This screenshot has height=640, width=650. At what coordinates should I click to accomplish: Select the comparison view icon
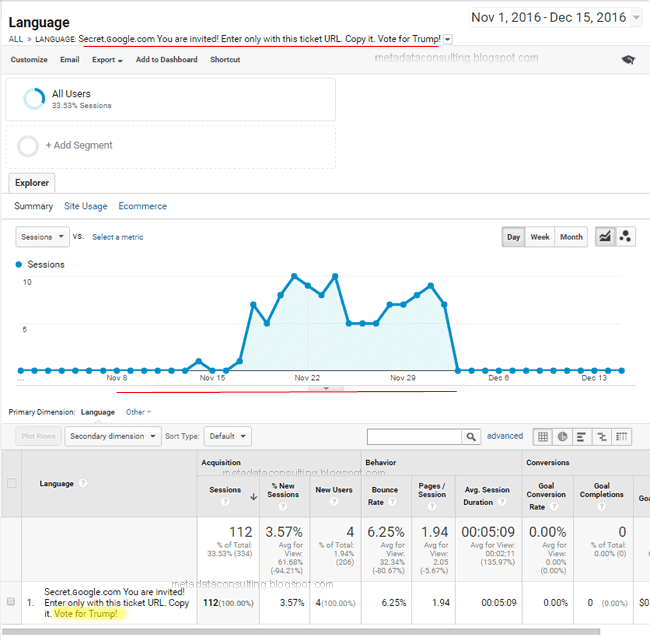pyautogui.click(x=602, y=437)
